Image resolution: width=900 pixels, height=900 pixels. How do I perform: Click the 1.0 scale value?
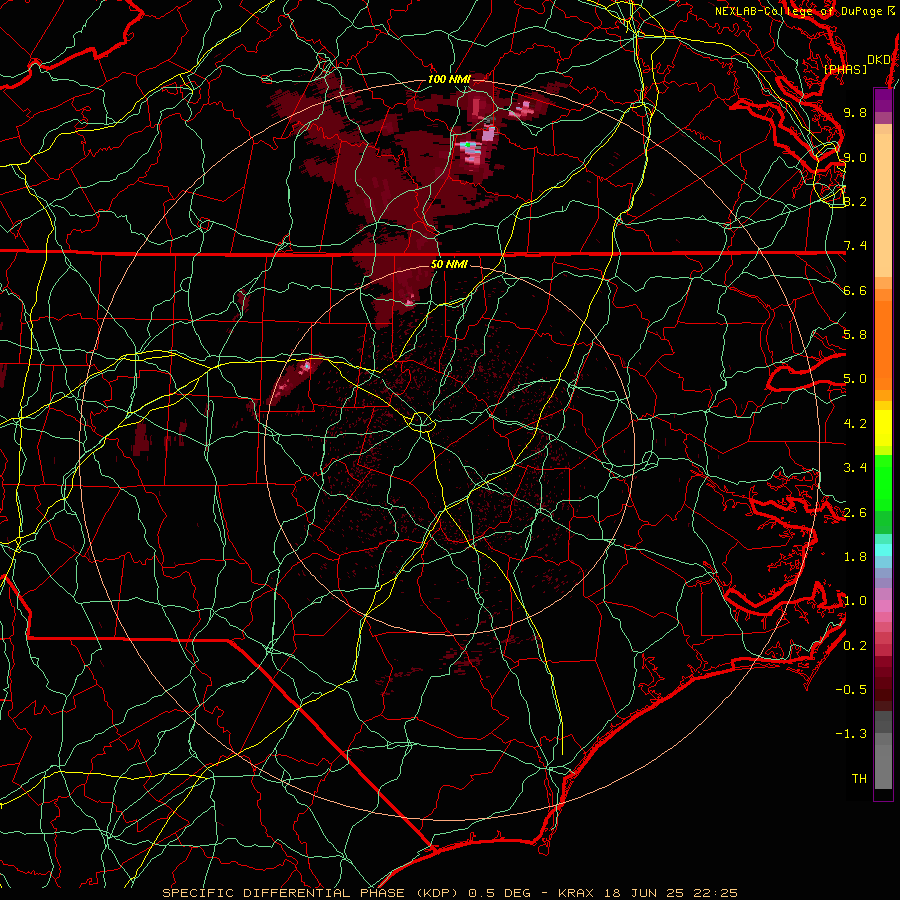pyautogui.click(x=855, y=601)
